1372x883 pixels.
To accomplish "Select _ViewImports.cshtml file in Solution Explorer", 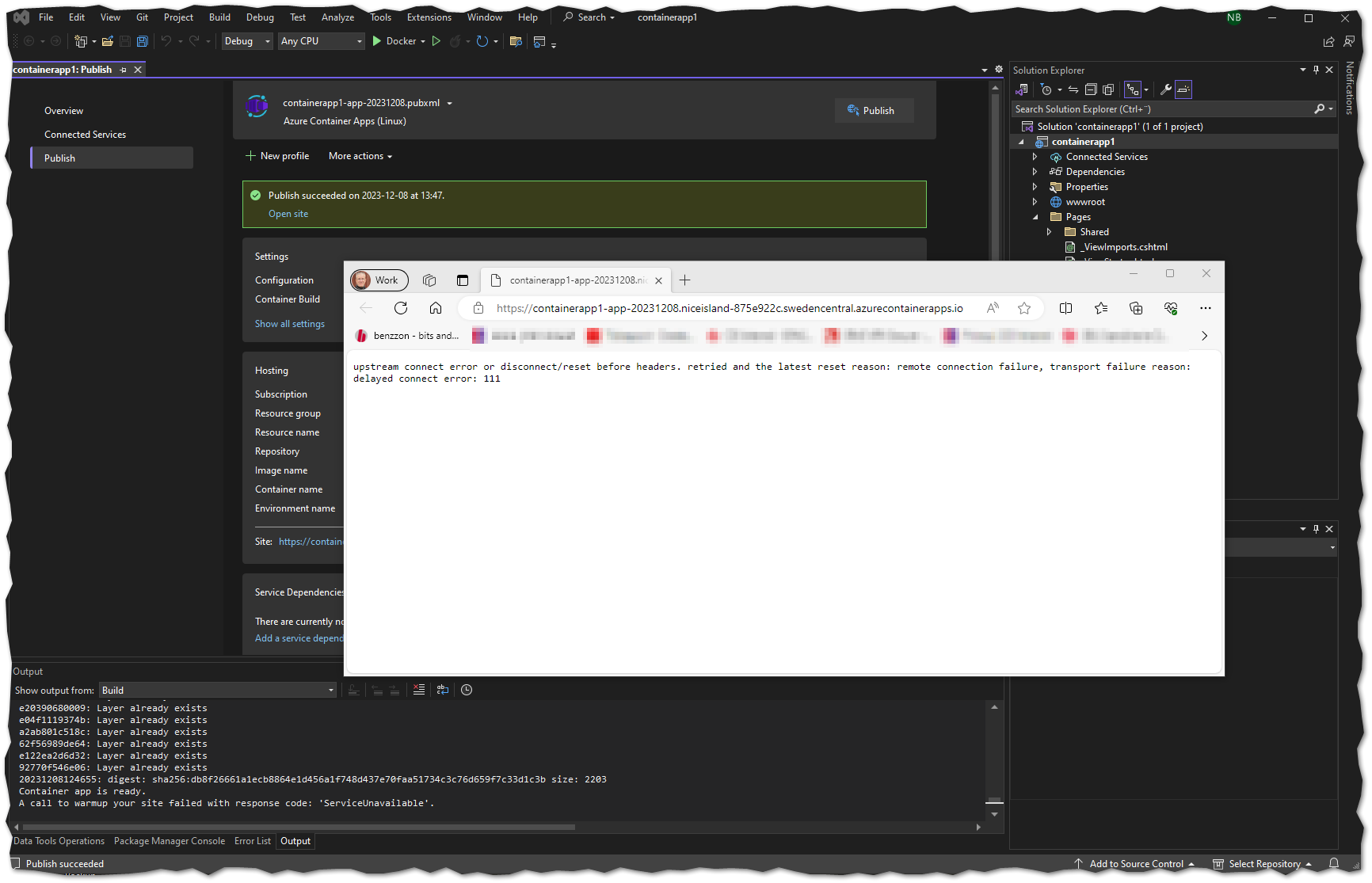I will tap(1116, 247).
